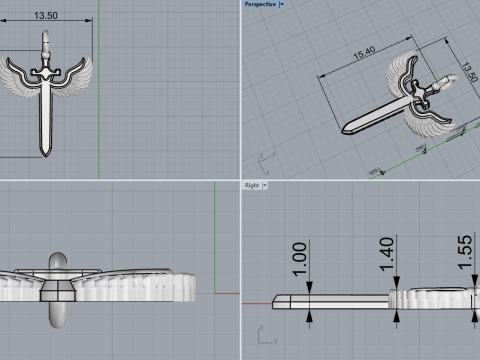Select the 15.40 dimension in Perspective view
480x360 pixels.
[364, 53]
